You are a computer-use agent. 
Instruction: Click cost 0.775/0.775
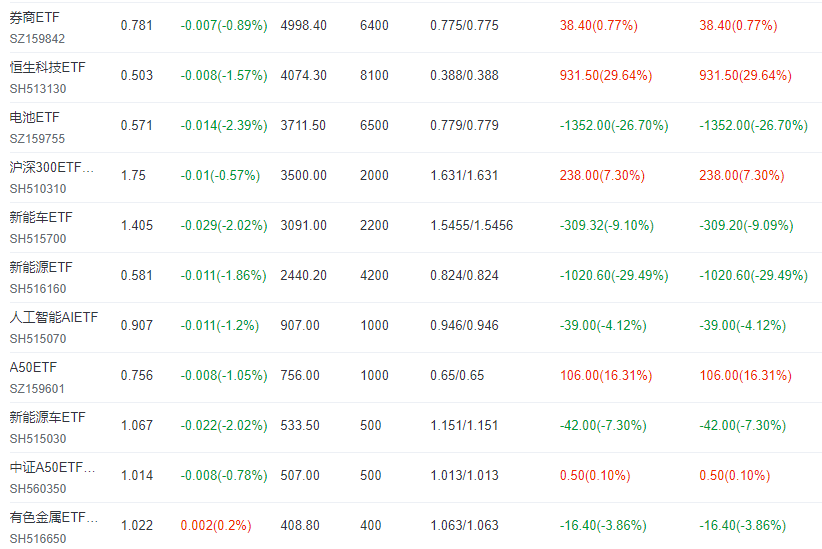point(464,26)
